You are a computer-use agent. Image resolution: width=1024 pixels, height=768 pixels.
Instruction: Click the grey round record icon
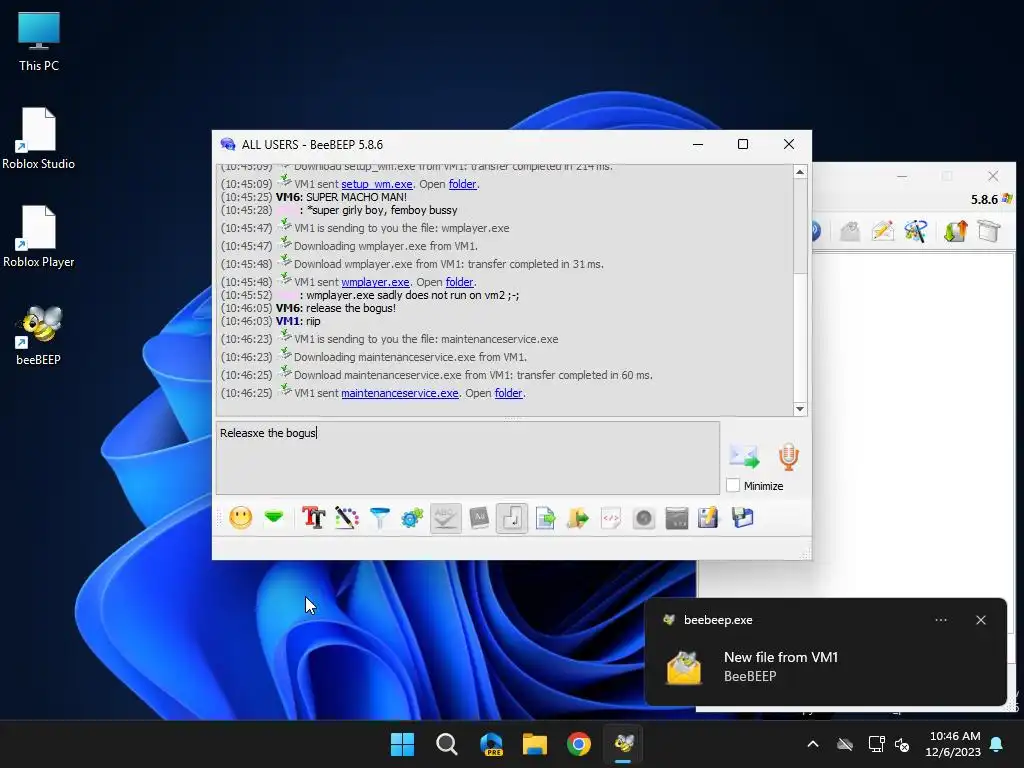[x=644, y=519]
